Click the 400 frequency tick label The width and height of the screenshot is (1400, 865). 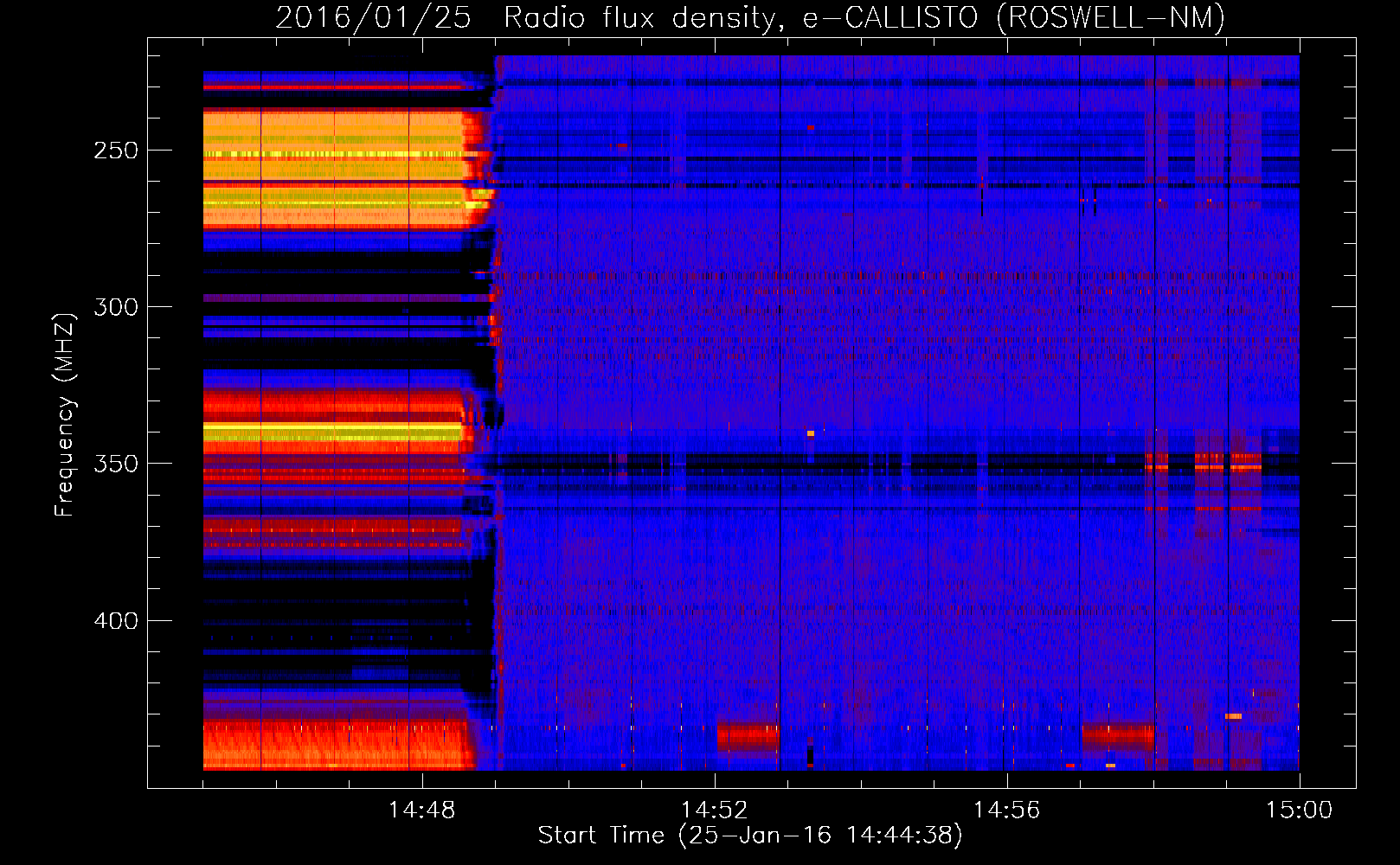116,621
